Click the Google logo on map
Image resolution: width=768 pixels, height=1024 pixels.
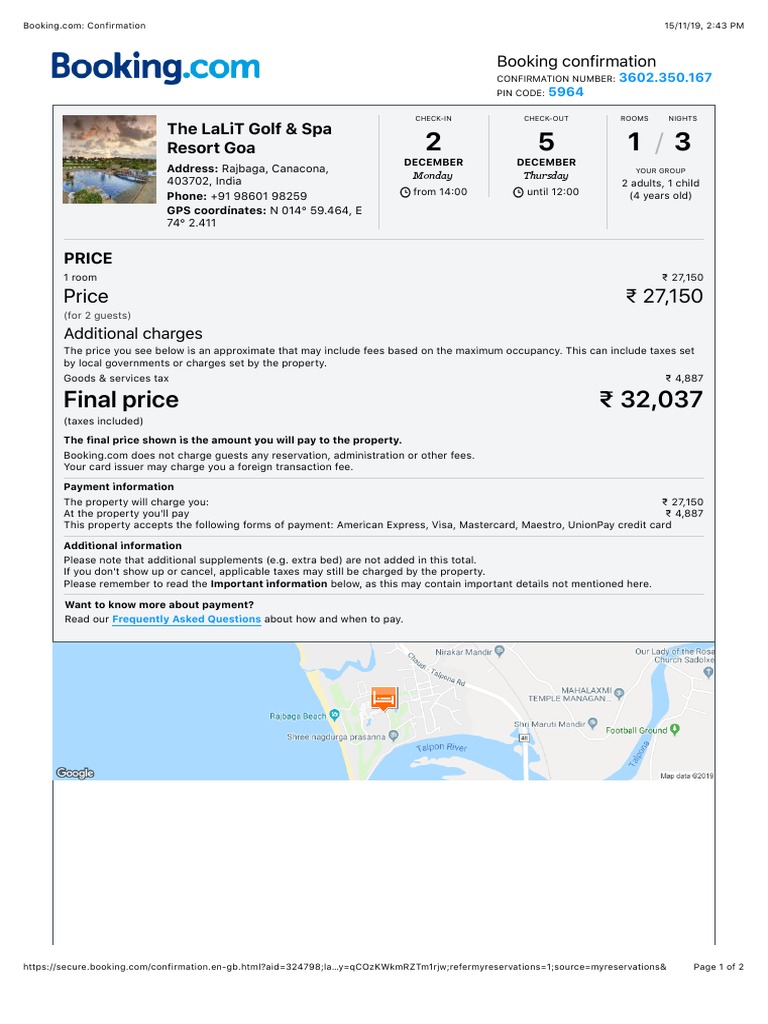tap(74, 772)
